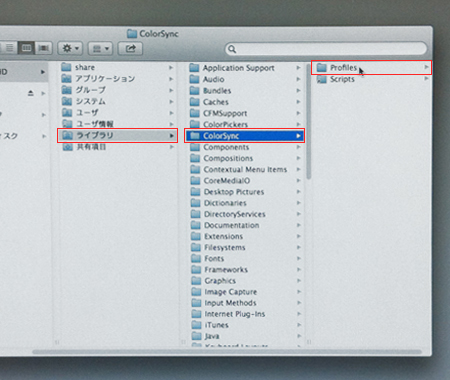The height and width of the screenshot is (380, 450).
Task: Open the Bundles folder
Action: tap(245, 91)
